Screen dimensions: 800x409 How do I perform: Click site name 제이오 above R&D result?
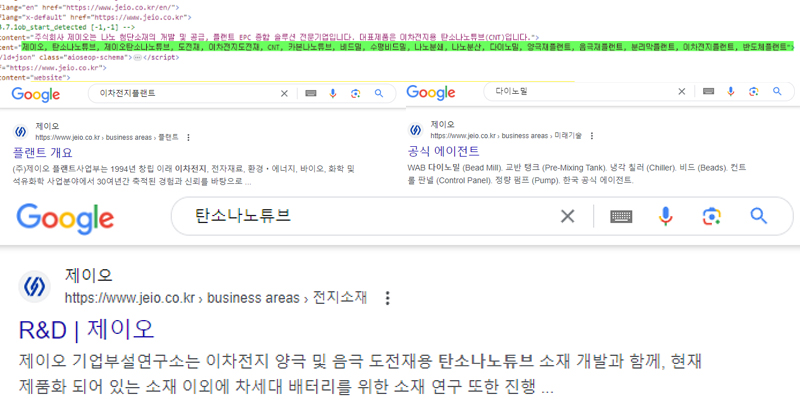88,276
